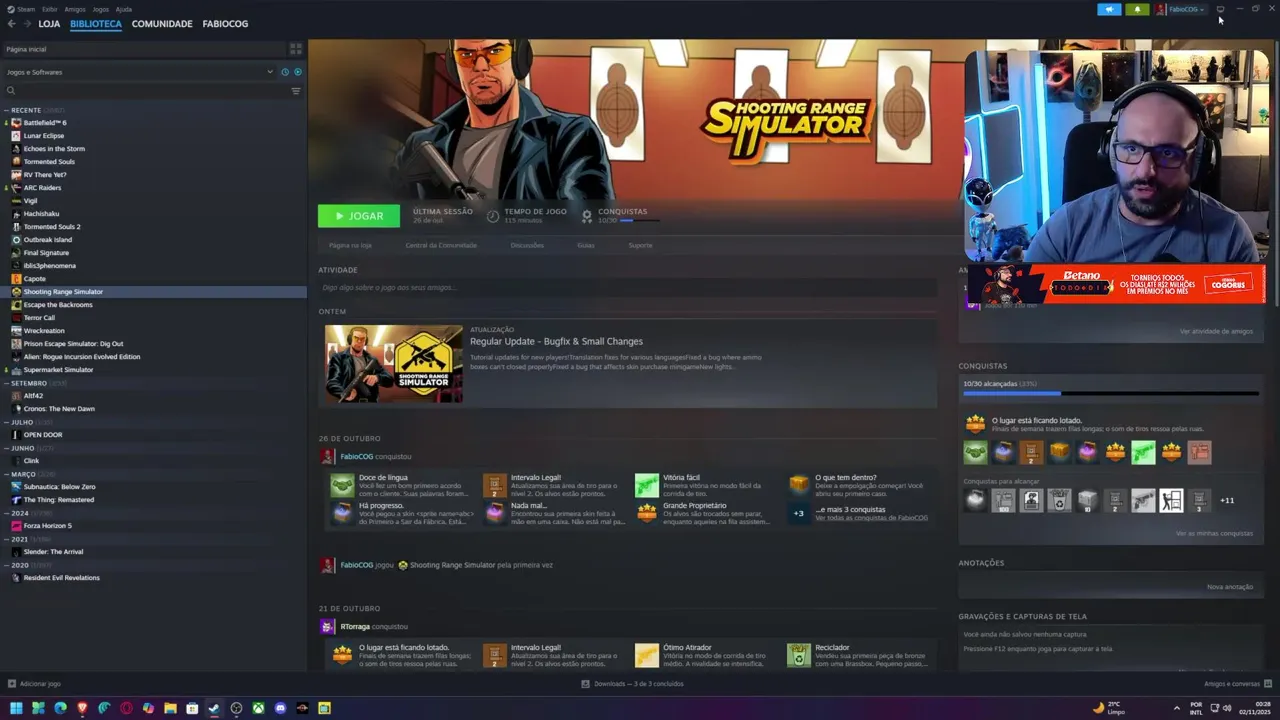
Task: Open grid view of library collections
Action: [x=295, y=48]
